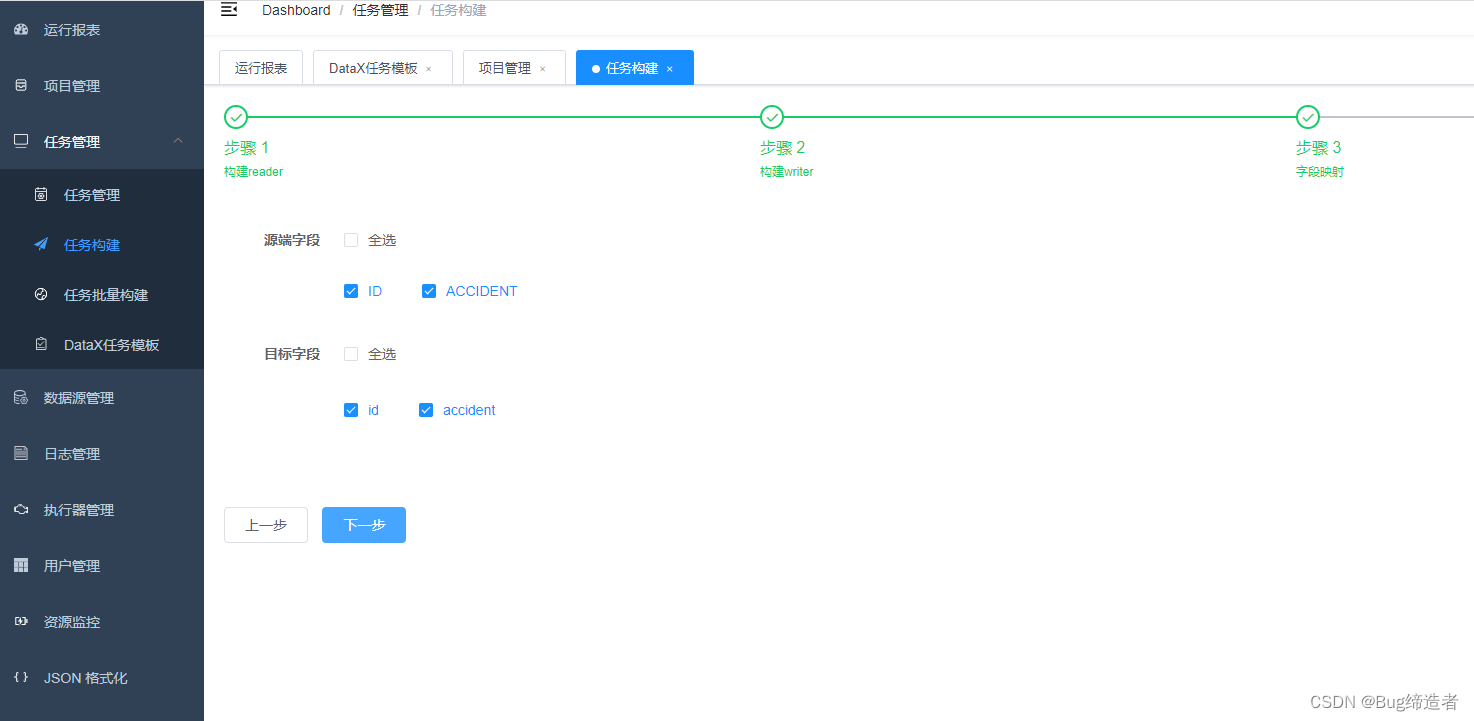The width and height of the screenshot is (1474, 721).
Task: Click the 上一步 button
Action: tap(265, 524)
